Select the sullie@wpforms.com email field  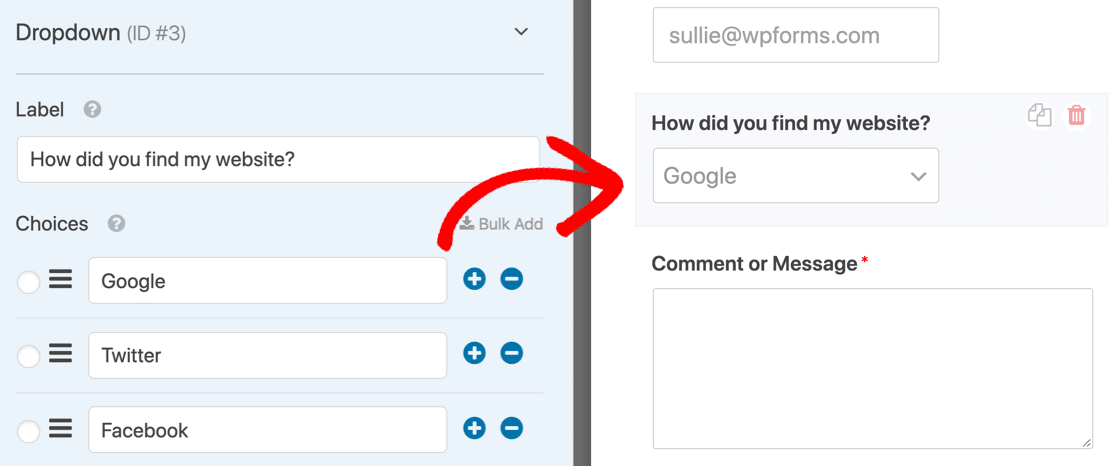click(796, 35)
